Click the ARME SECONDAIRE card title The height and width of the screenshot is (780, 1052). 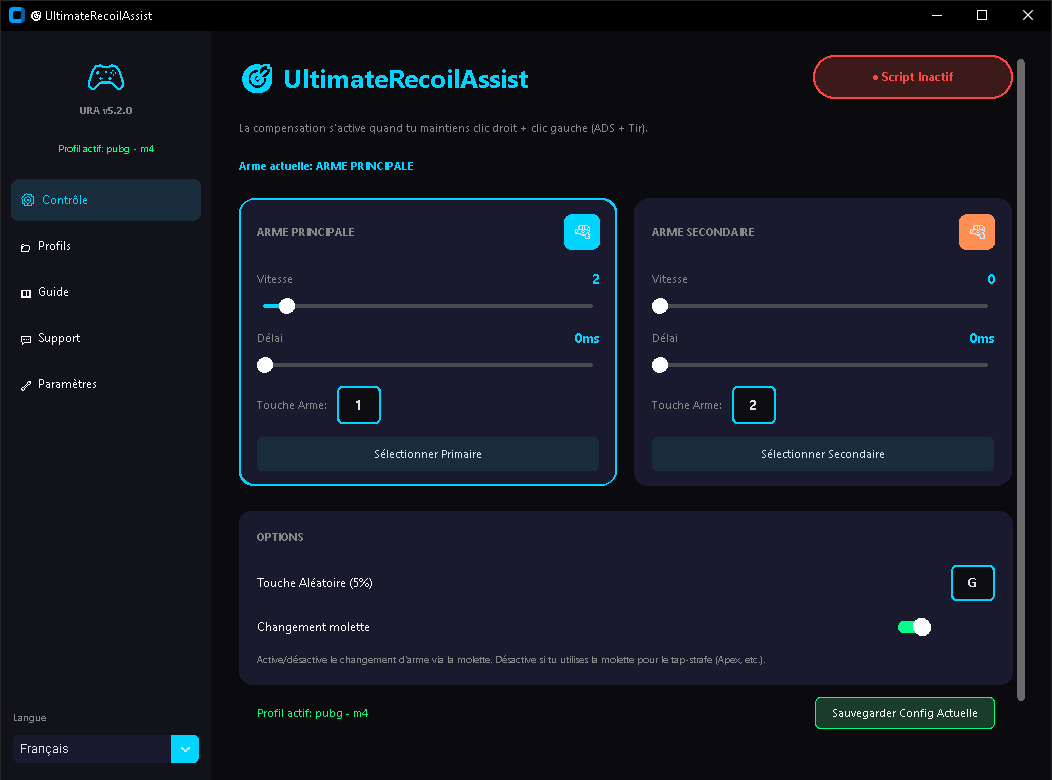pyautogui.click(x=702, y=232)
